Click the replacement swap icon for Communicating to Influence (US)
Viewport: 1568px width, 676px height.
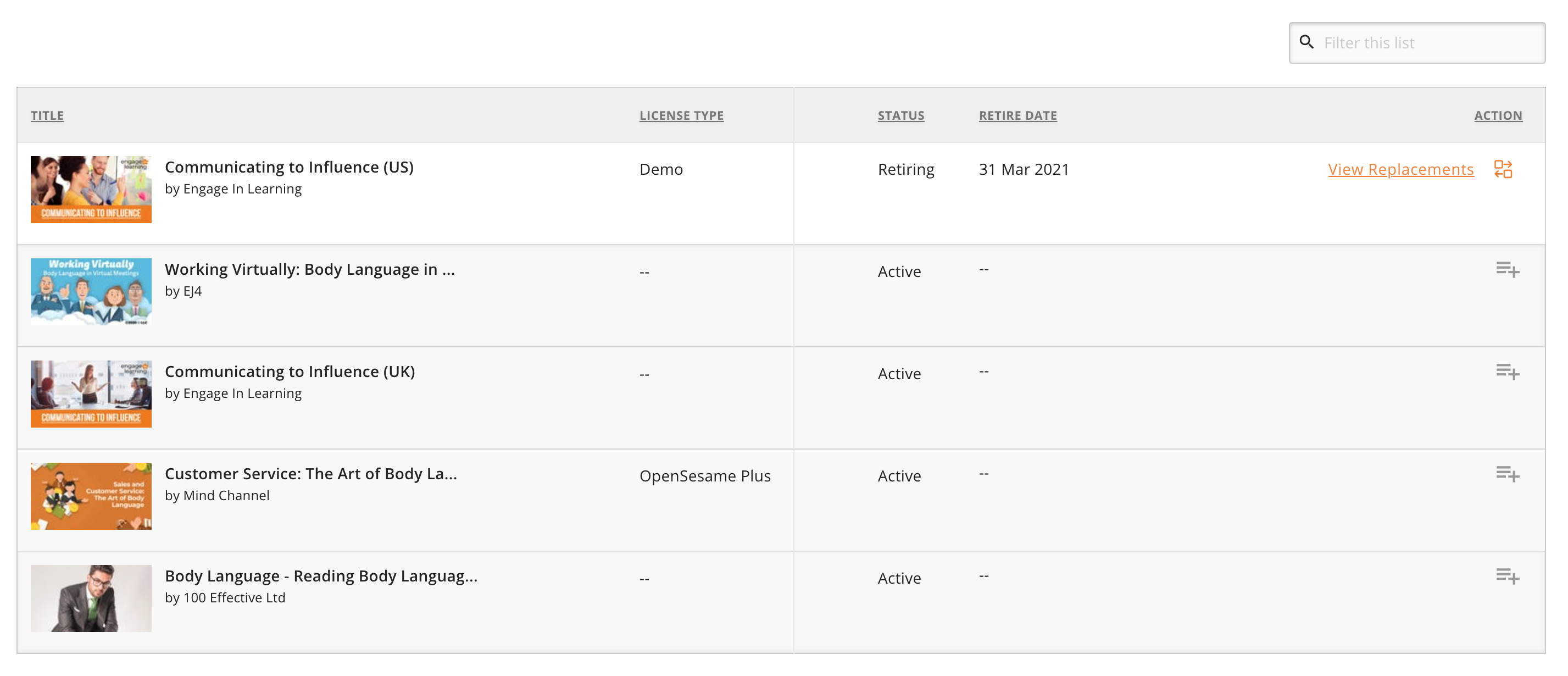coord(1503,169)
